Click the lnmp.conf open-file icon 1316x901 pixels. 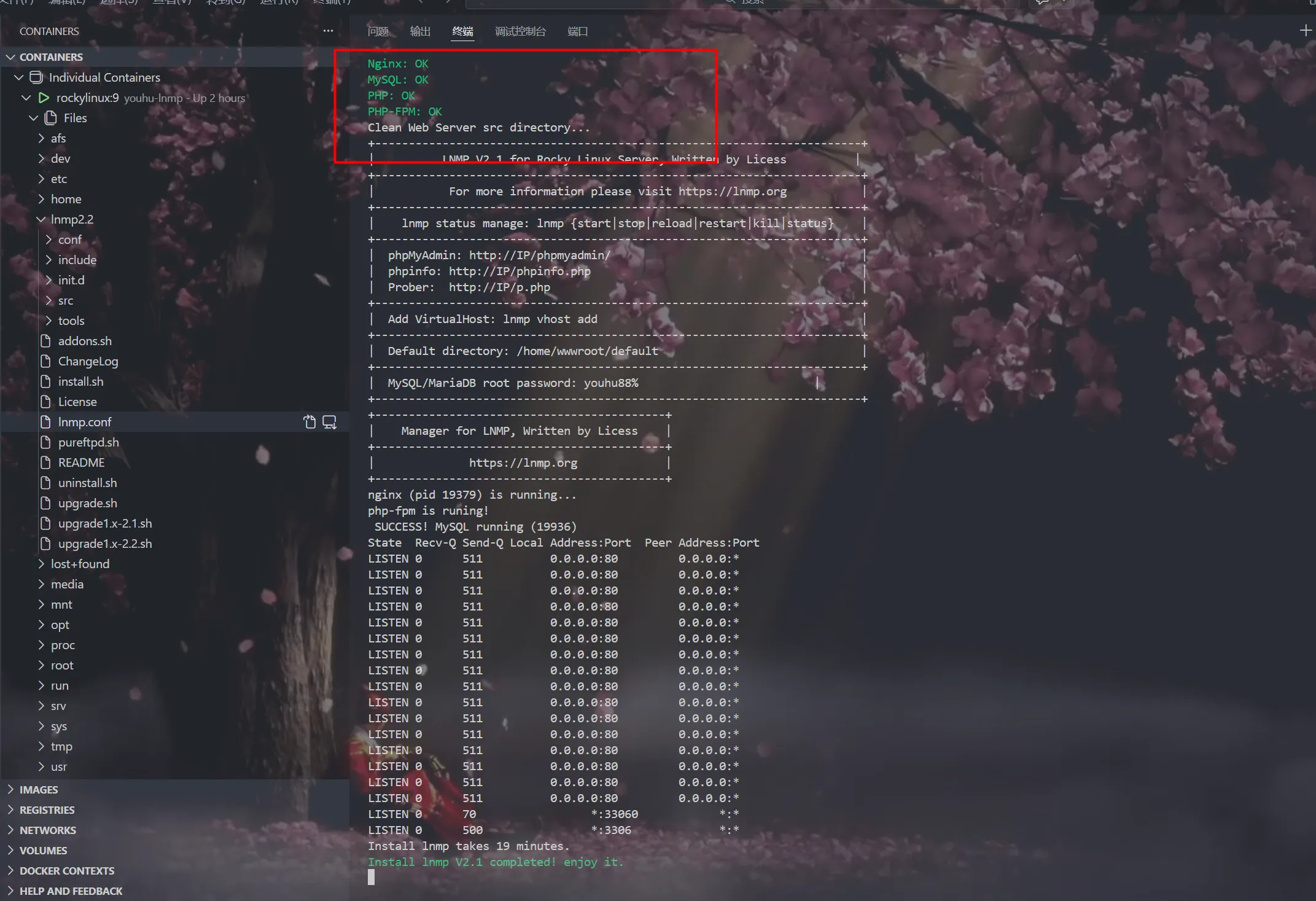click(310, 422)
